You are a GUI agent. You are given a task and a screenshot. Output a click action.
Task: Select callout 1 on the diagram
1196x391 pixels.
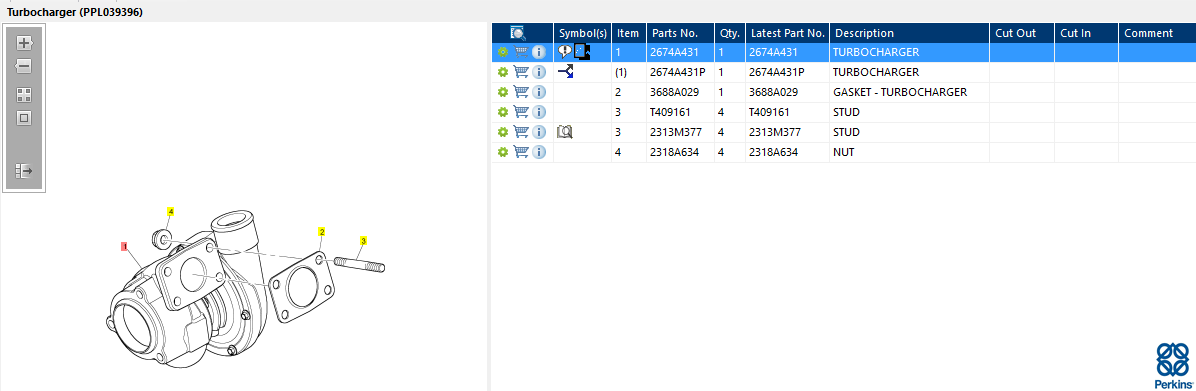click(x=124, y=246)
